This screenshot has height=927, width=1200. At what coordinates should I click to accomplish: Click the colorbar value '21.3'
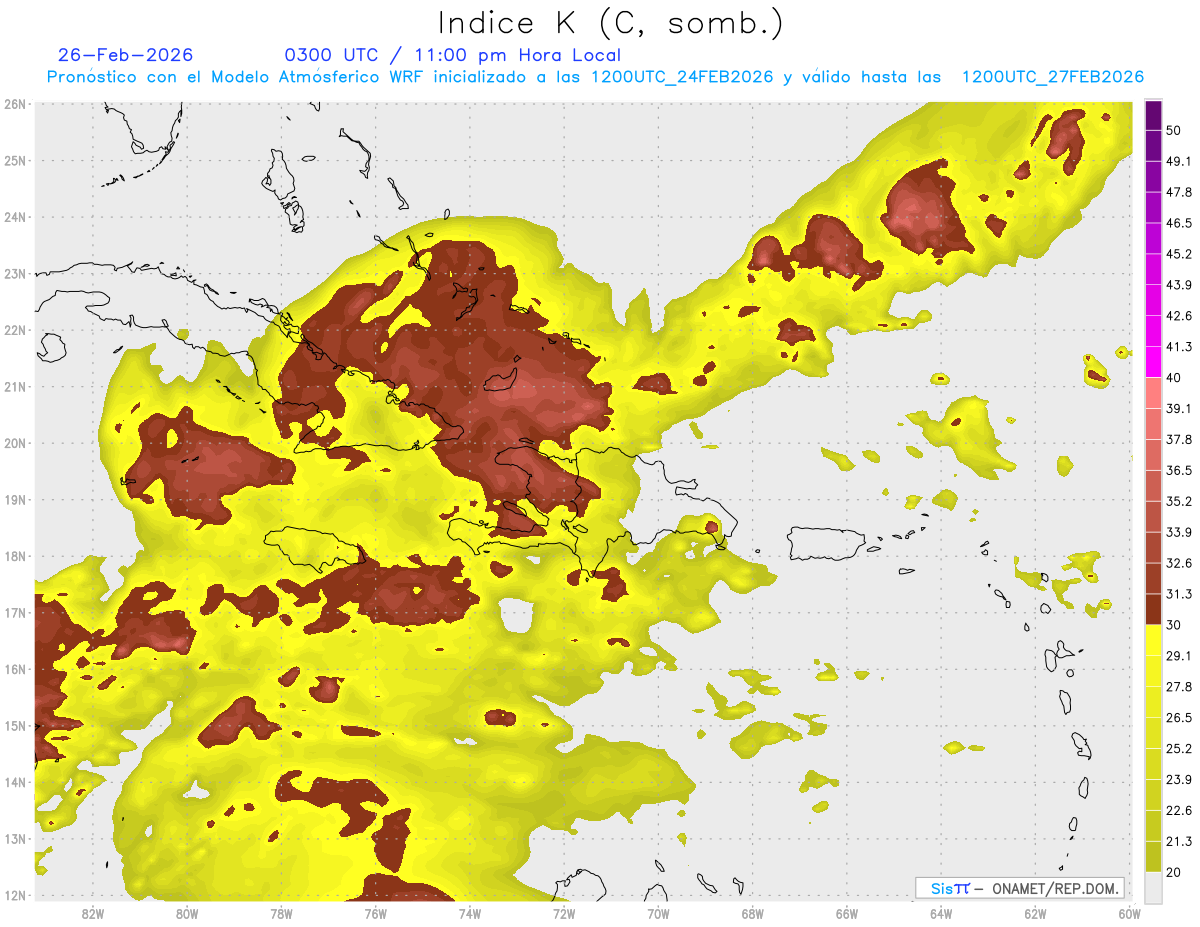(x=1178, y=842)
